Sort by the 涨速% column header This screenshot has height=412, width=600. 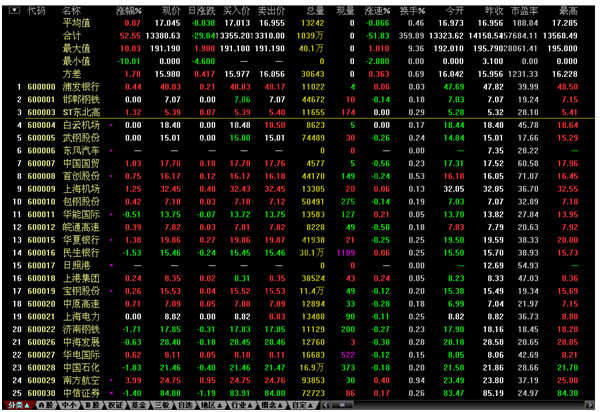coord(377,11)
